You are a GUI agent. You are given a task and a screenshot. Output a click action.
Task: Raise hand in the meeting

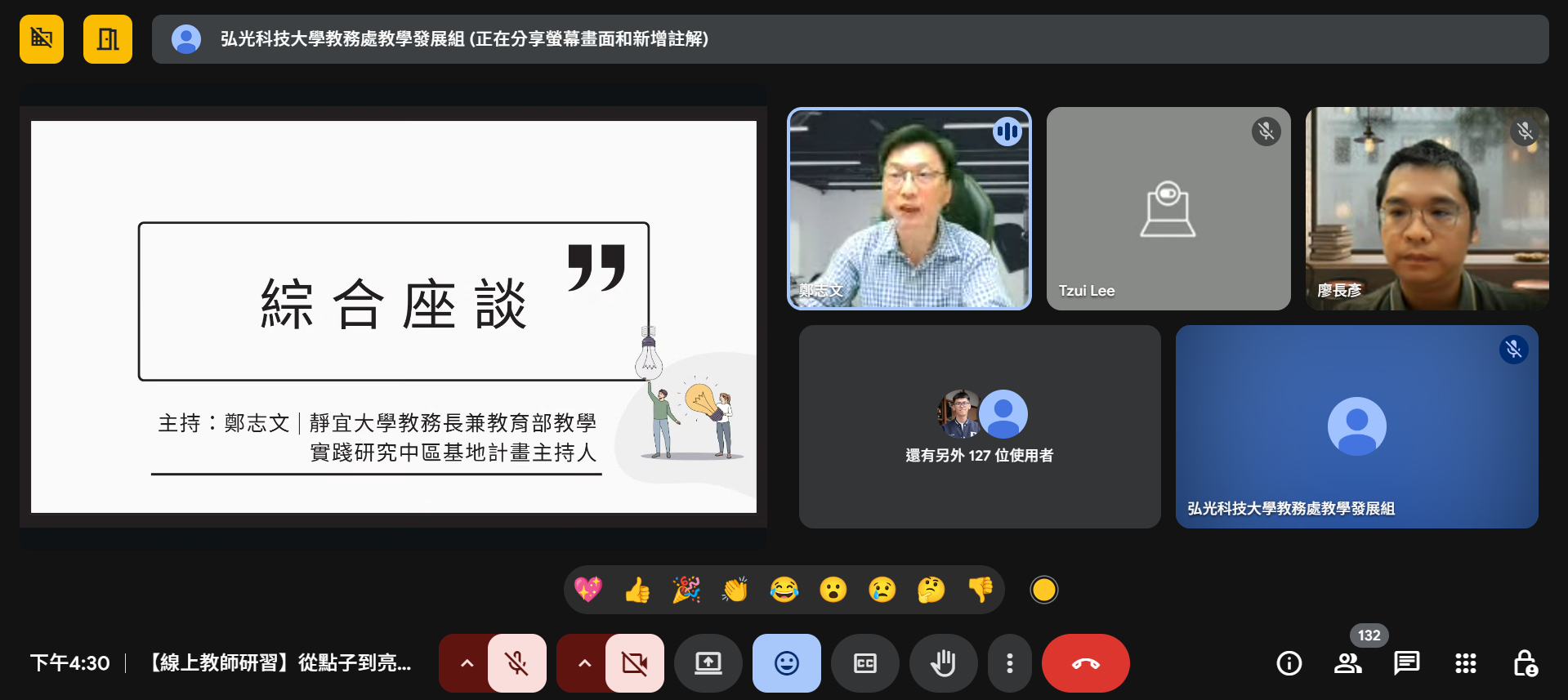(943, 663)
